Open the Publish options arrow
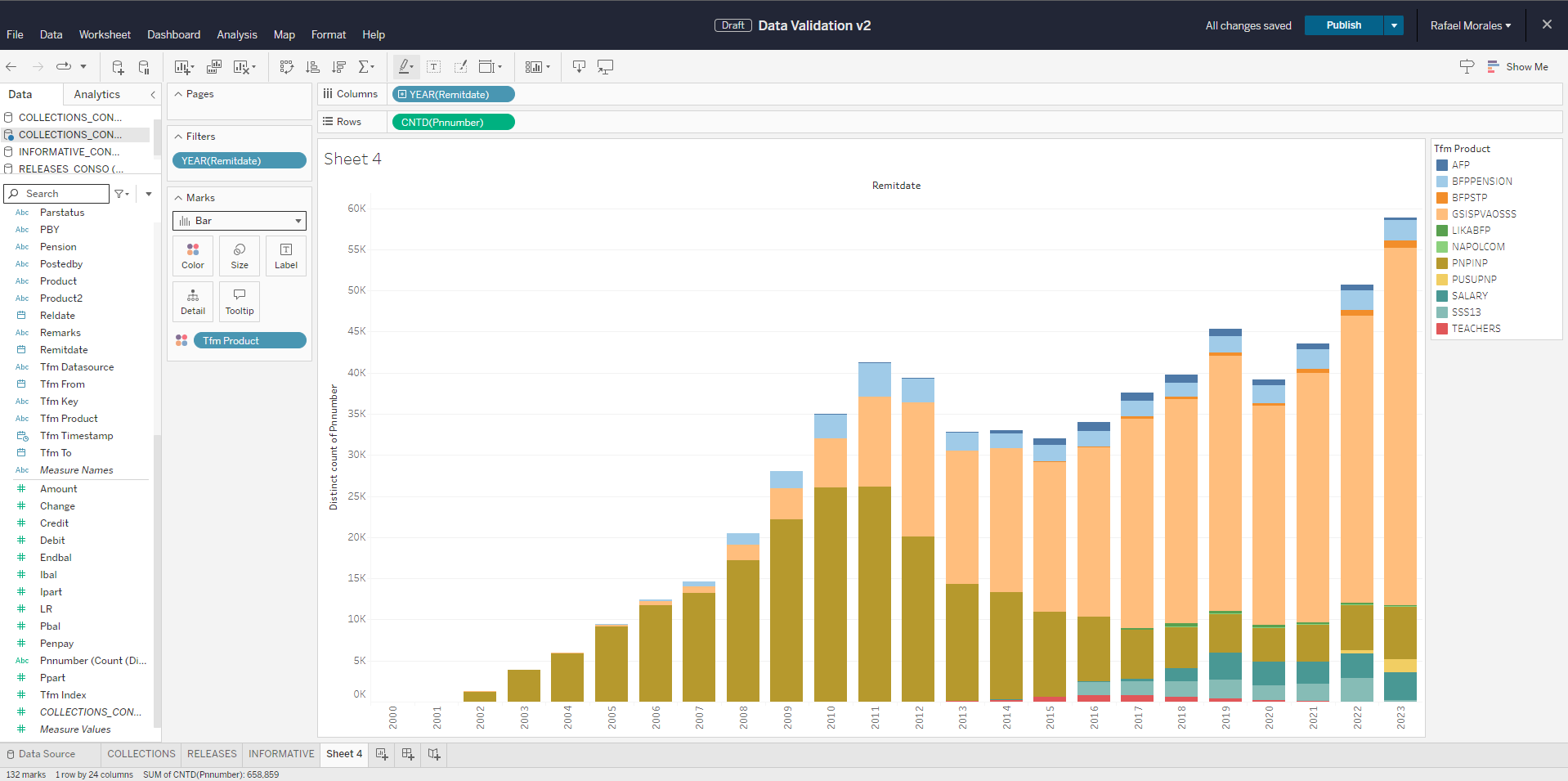The width and height of the screenshot is (1568, 781). 1394,25
